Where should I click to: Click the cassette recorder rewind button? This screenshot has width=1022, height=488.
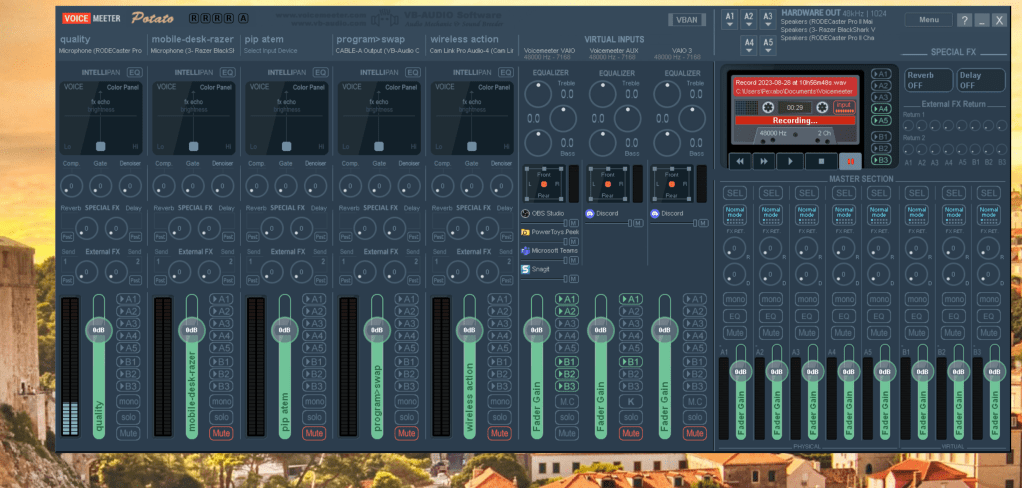tap(740, 160)
